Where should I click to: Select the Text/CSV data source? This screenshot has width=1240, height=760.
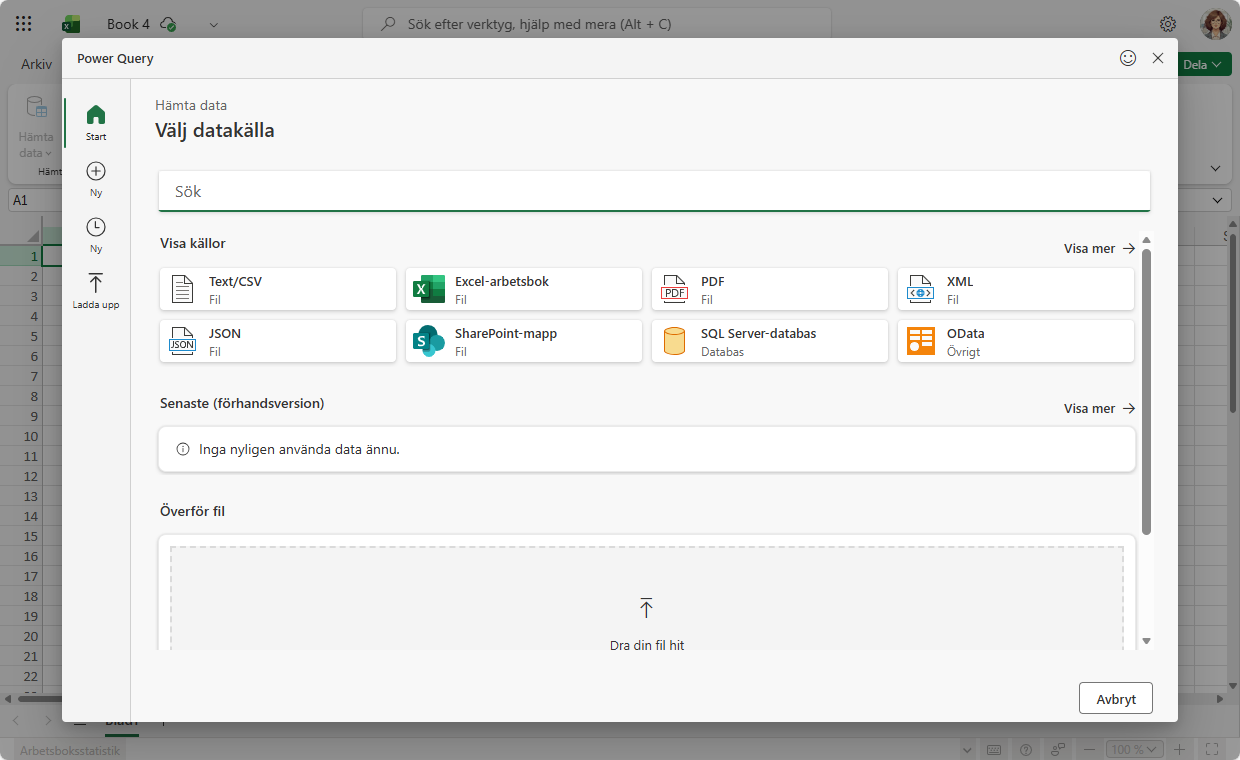click(277, 290)
